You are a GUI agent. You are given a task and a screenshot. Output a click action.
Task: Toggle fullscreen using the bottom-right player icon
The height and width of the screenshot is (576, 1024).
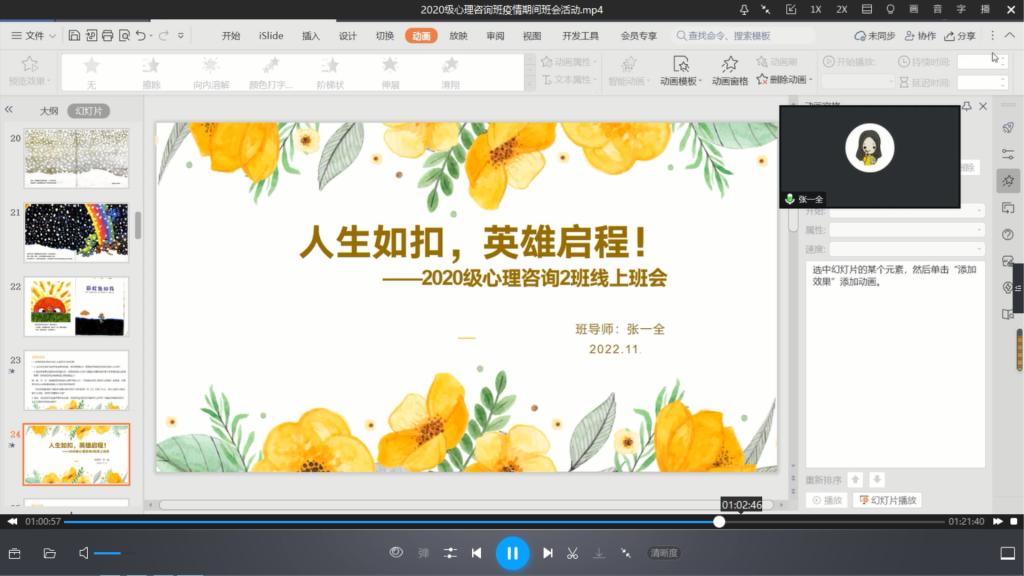1007,553
